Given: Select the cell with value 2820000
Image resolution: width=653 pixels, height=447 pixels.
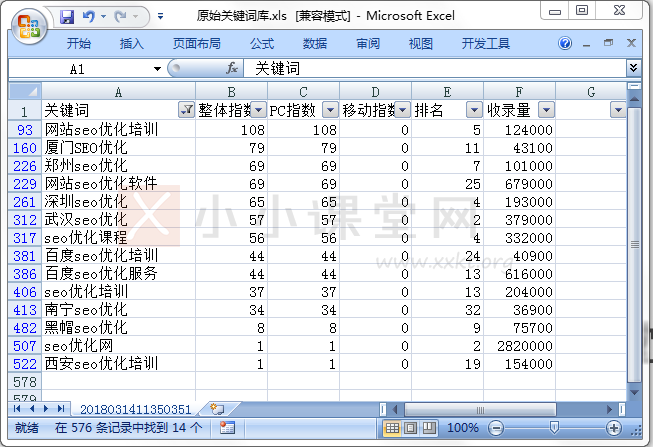Looking at the screenshot, I should pyautogui.click(x=519, y=346).
